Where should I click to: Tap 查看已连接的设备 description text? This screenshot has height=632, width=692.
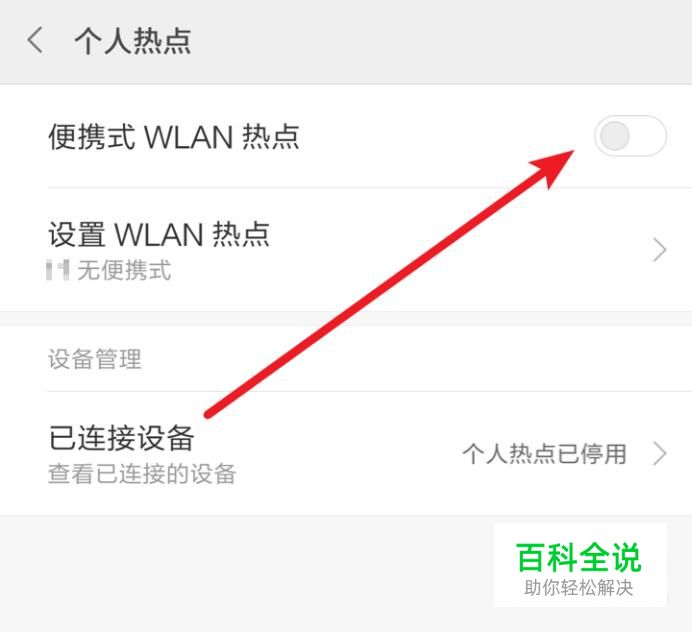point(142,474)
